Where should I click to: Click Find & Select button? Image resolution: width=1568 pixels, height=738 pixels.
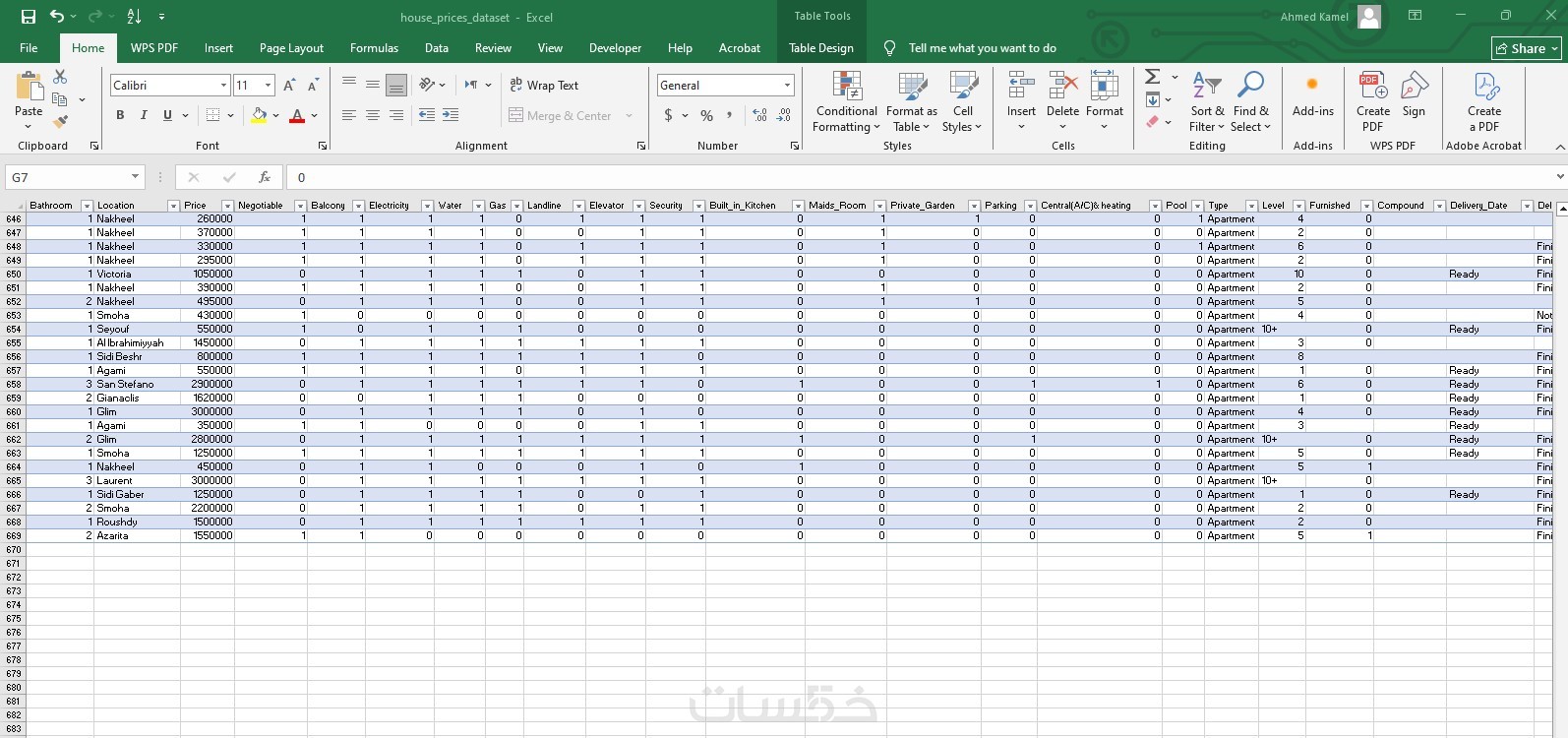pyautogui.click(x=1250, y=101)
